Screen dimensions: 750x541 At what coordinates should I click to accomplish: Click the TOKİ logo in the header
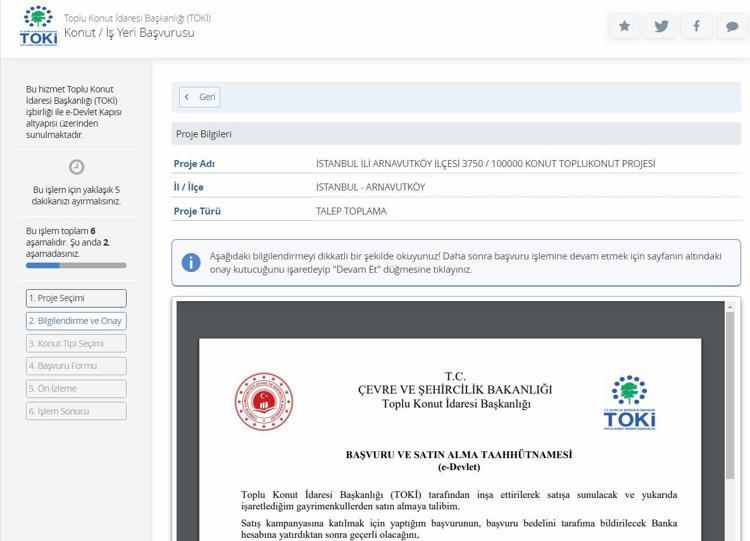38,26
